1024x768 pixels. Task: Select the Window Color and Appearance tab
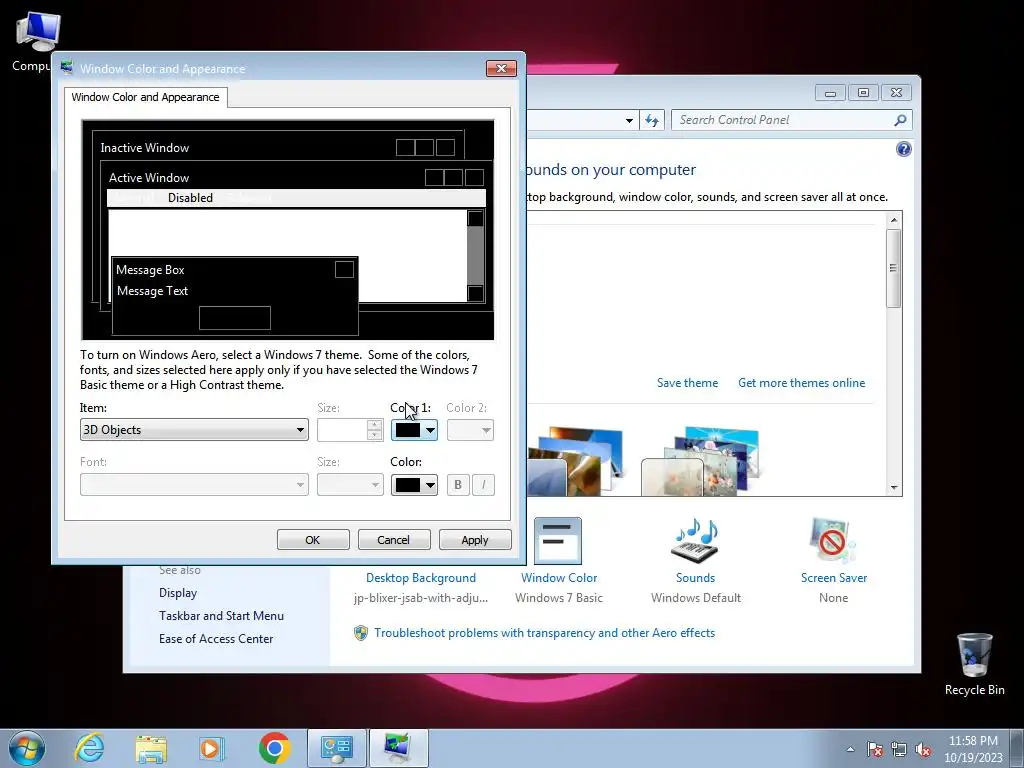click(x=146, y=97)
